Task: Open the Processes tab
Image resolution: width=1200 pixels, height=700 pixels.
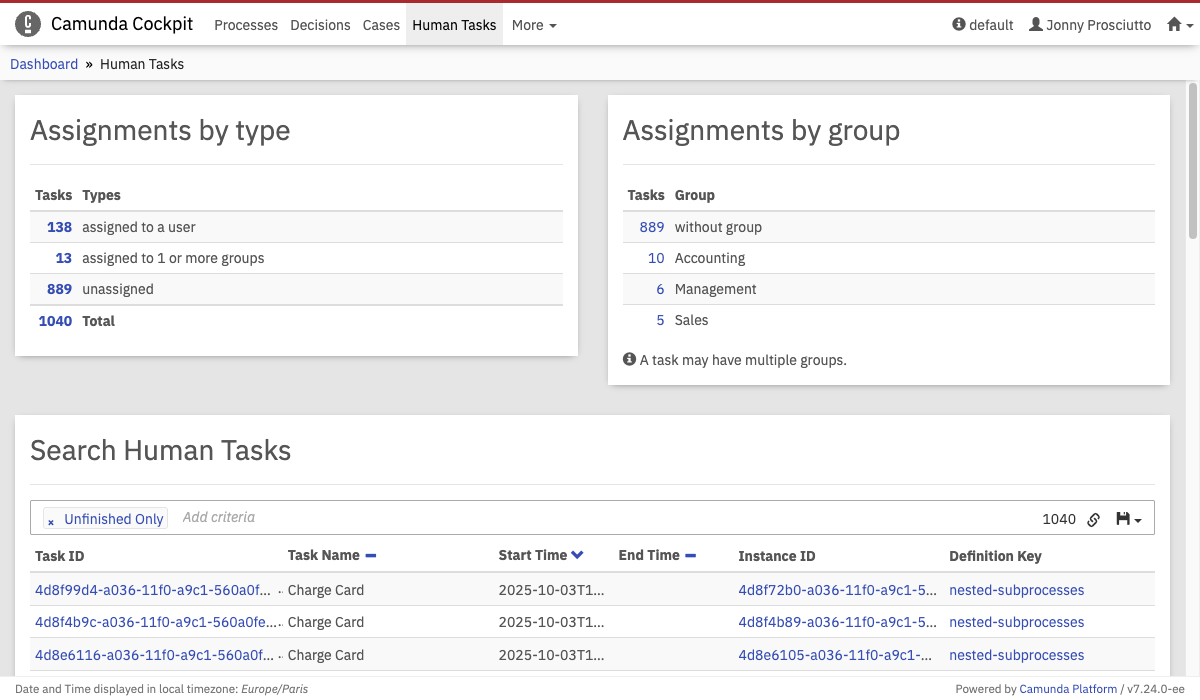Action: pyautogui.click(x=246, y=25)
